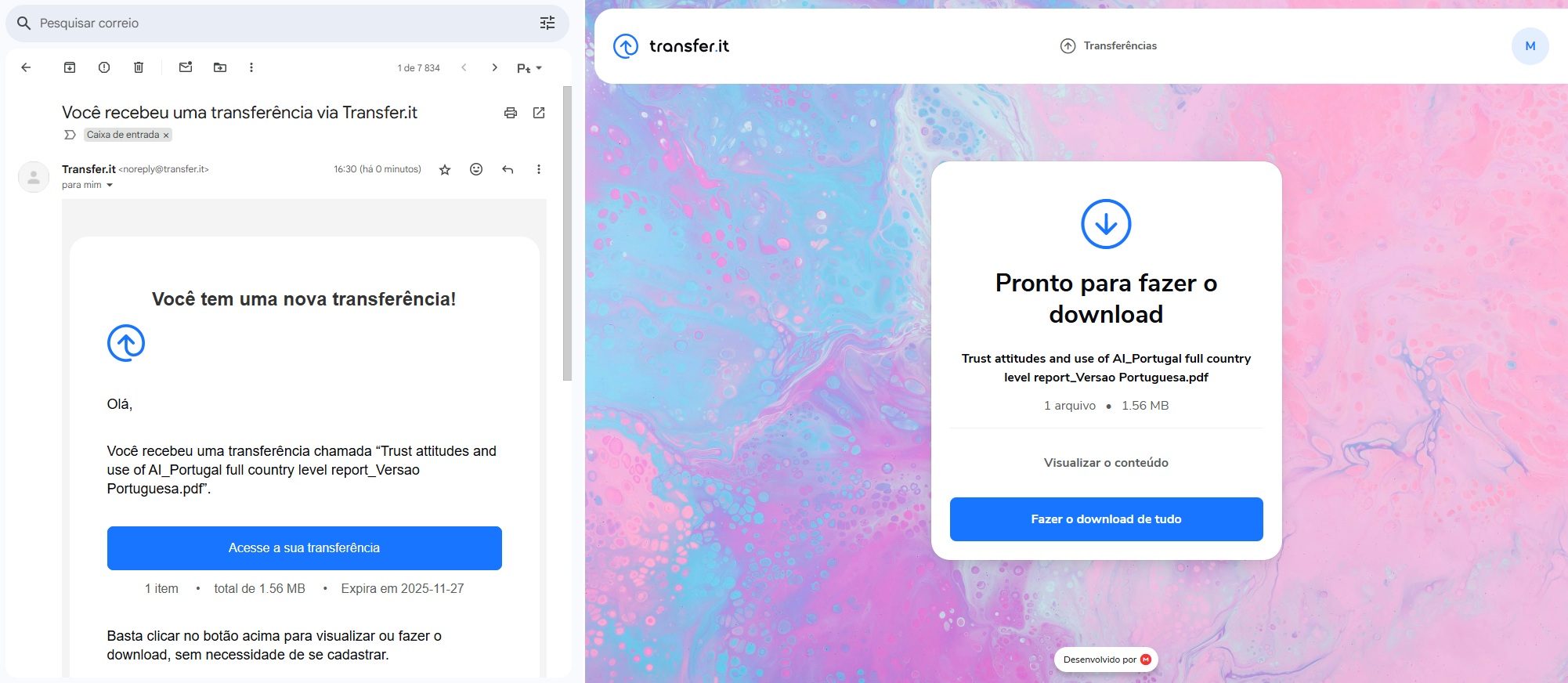Image resolution: width=1568 pixels, height=683 pixels.
Task: Click 'Fazer o download de tudo' button
Action: pyautogui.click(x=1106, y=519)
